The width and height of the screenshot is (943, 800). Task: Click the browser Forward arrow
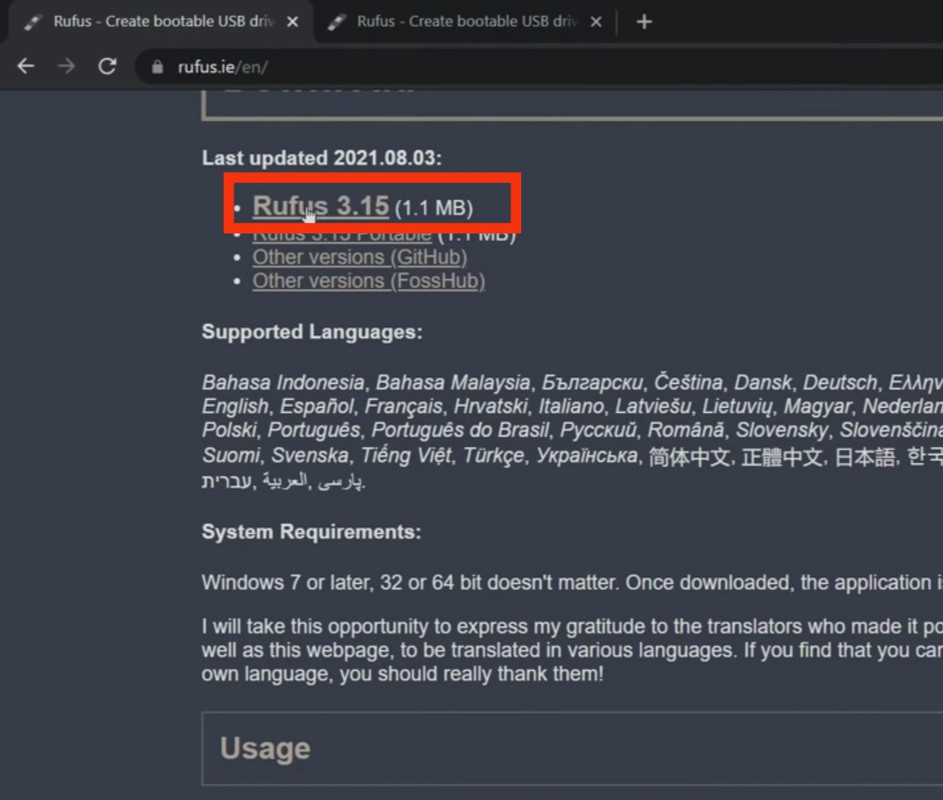66,66
